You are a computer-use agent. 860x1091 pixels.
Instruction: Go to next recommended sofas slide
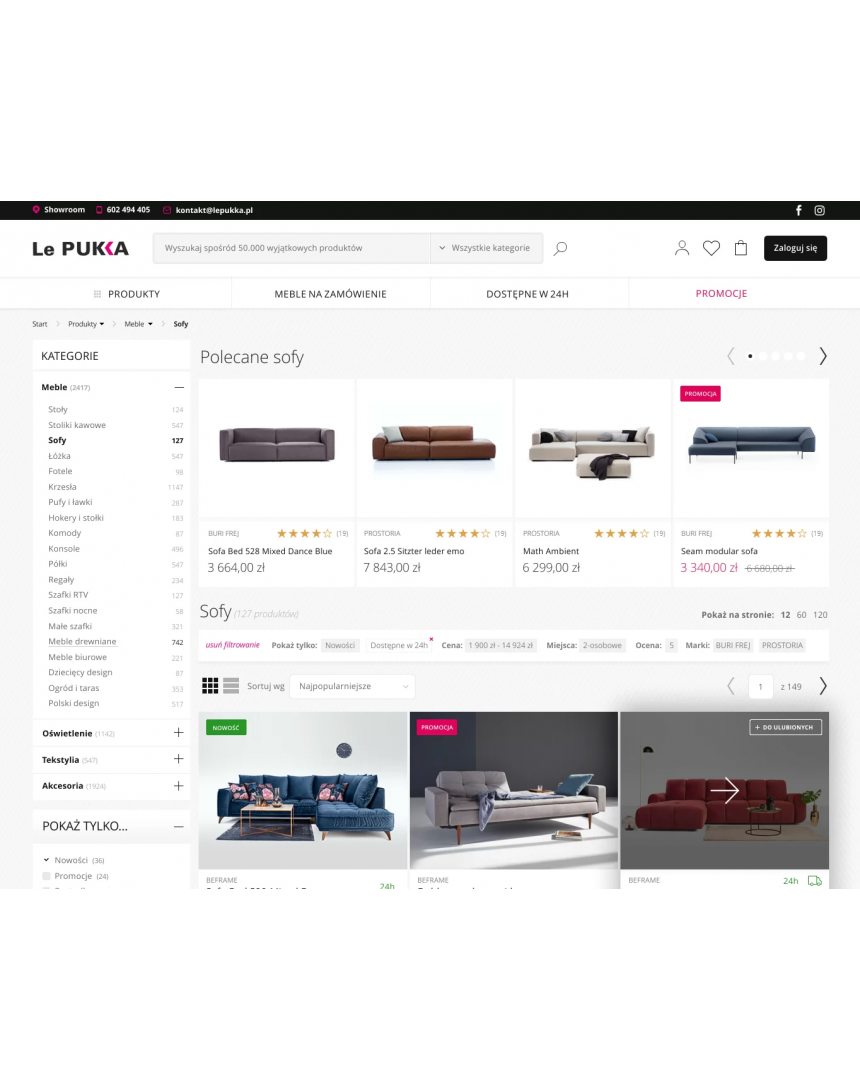[823, 356]
